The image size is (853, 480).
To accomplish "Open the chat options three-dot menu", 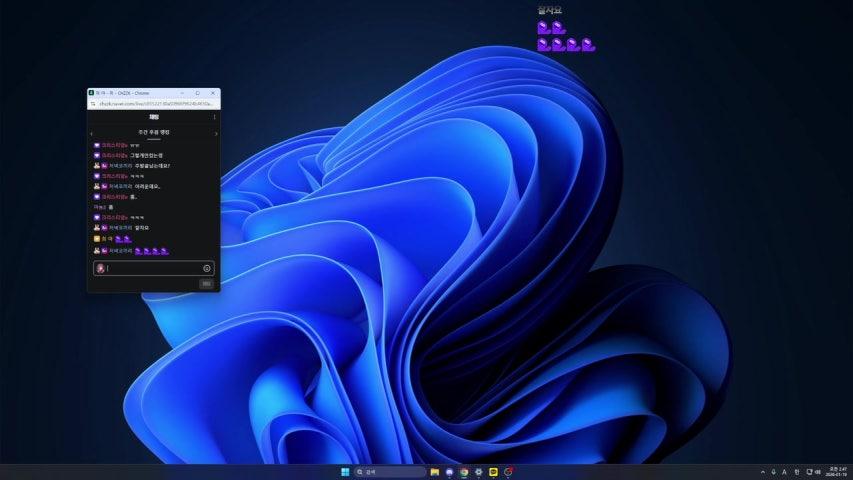I will [x=214, y=117].
